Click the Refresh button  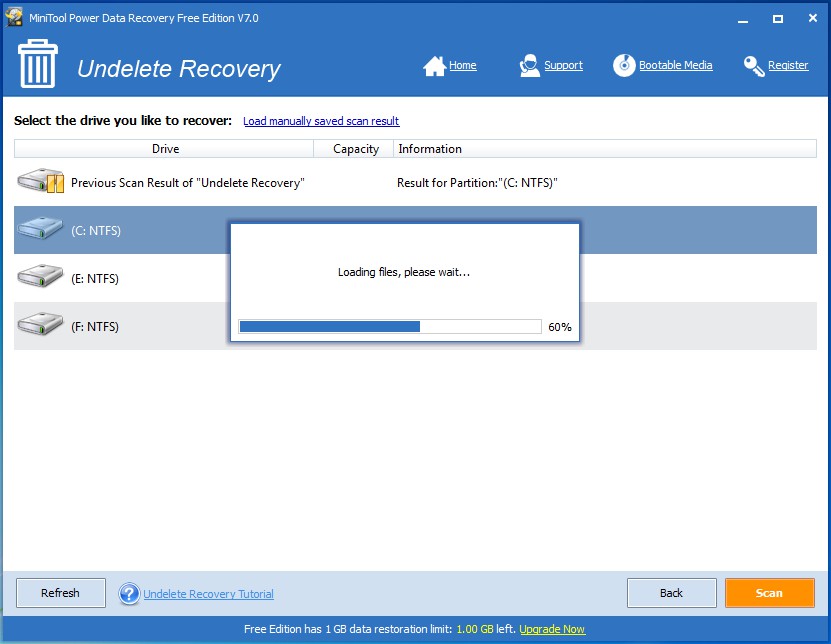61,593
